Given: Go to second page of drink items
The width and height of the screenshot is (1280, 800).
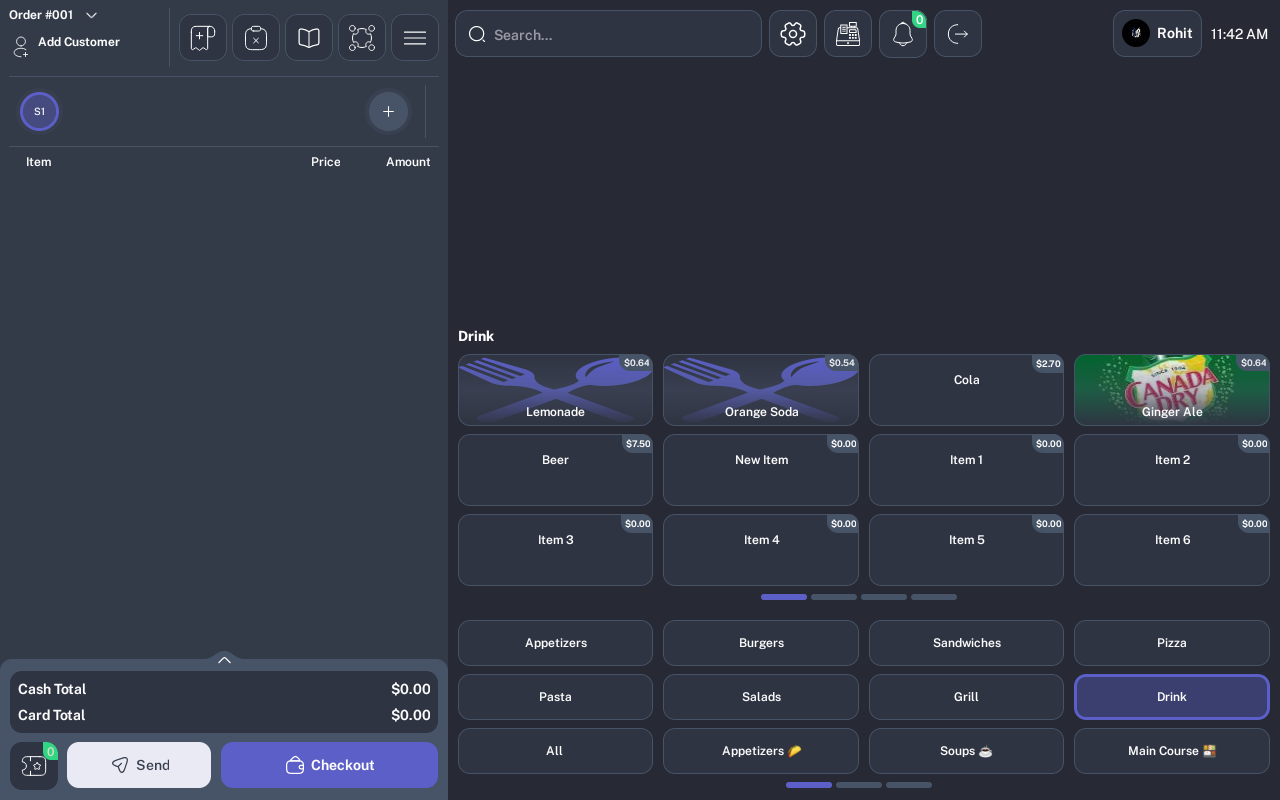Looking at the screenshot, I should (834, 597).
